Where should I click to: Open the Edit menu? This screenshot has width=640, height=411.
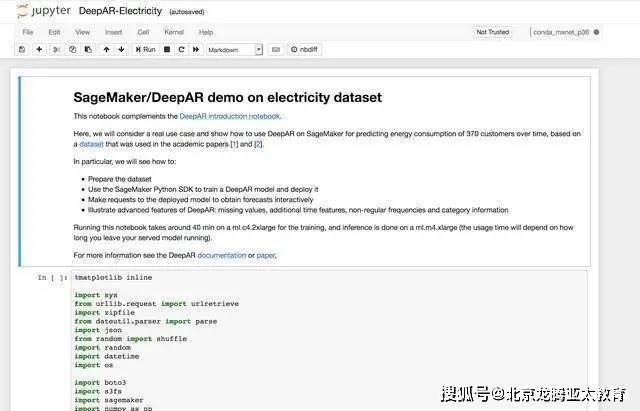click(x=54, y=32)
